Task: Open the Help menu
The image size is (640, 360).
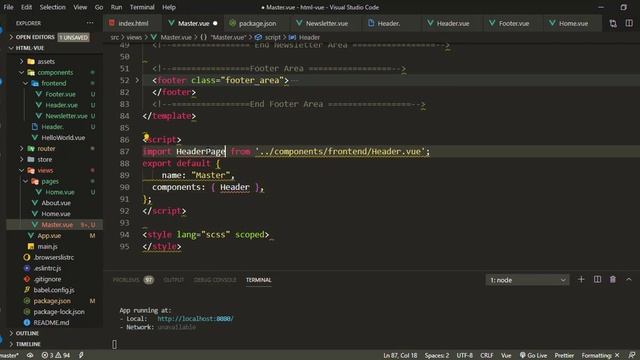Action: click(169, 7)
